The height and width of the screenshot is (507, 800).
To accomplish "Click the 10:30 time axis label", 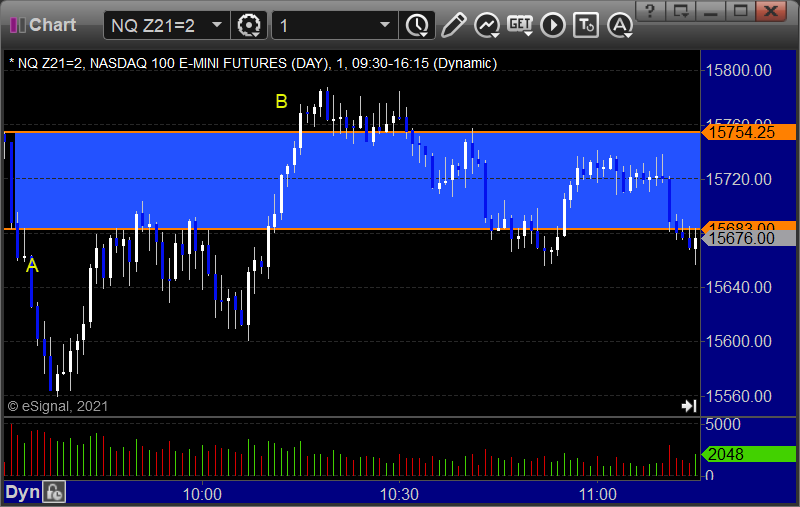I will (399, 494).
